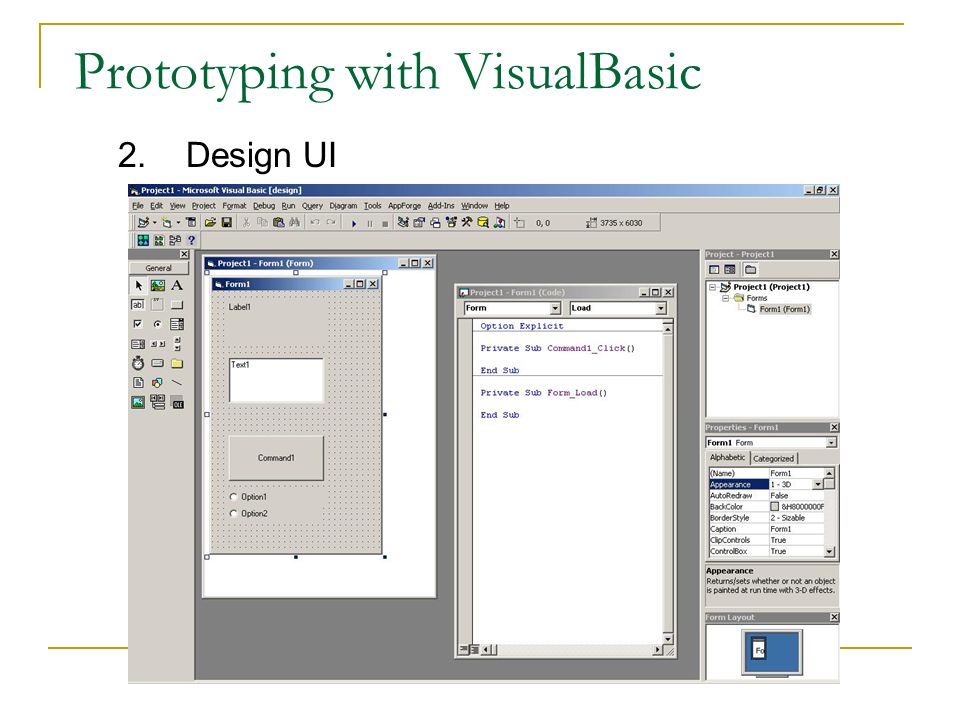
Task: Click the Command1 button on Form1
Action: tap(276, 458)
